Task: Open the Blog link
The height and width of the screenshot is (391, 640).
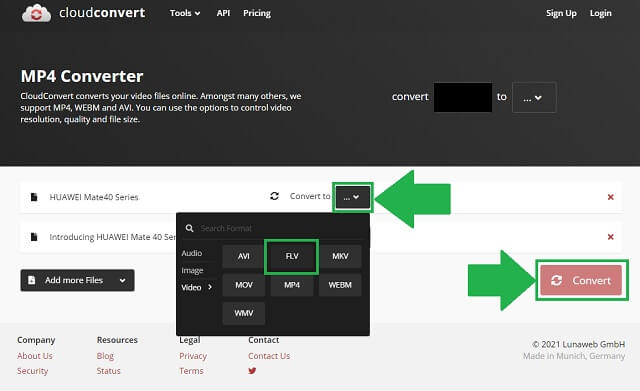Action: tap(105, 356)
